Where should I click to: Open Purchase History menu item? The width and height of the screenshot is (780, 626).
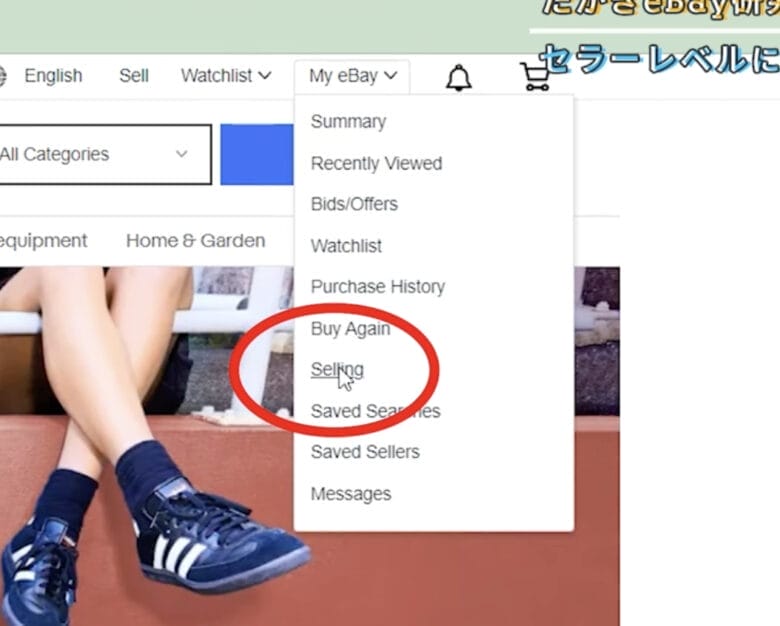(377, 287)
